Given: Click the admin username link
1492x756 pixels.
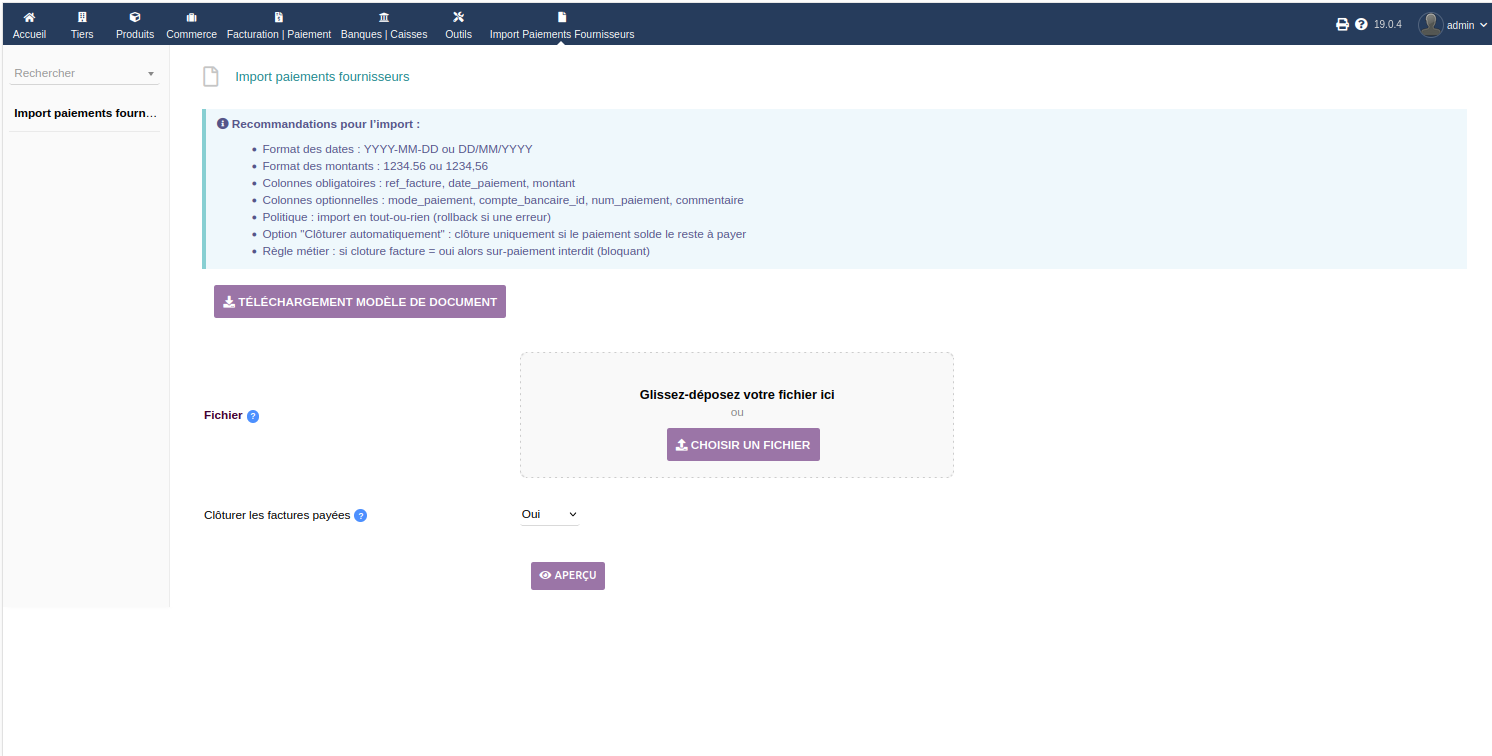Looking at the screenshot, I should coord(1460,25).
